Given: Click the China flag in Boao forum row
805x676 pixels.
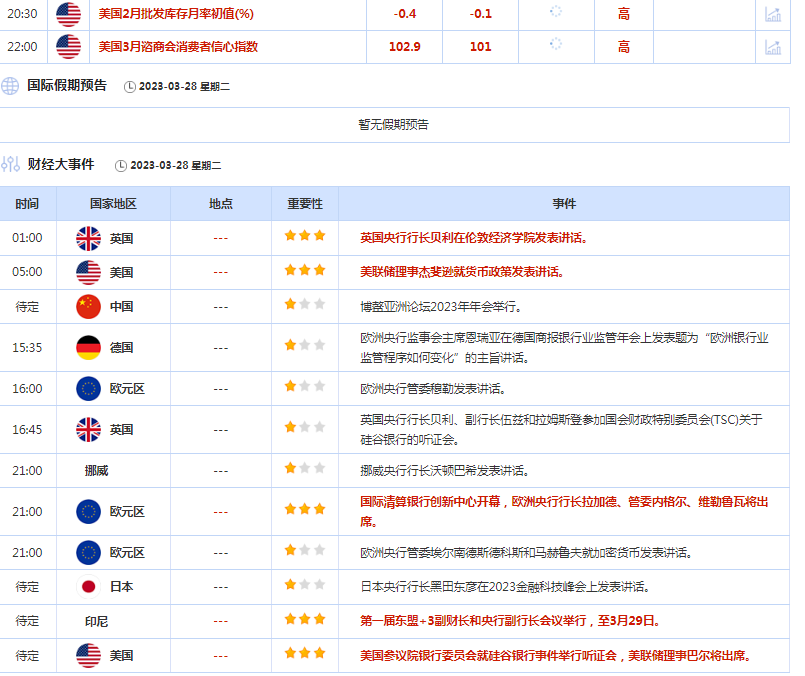Looking at the screenshot, I should [x=89, y=306].
